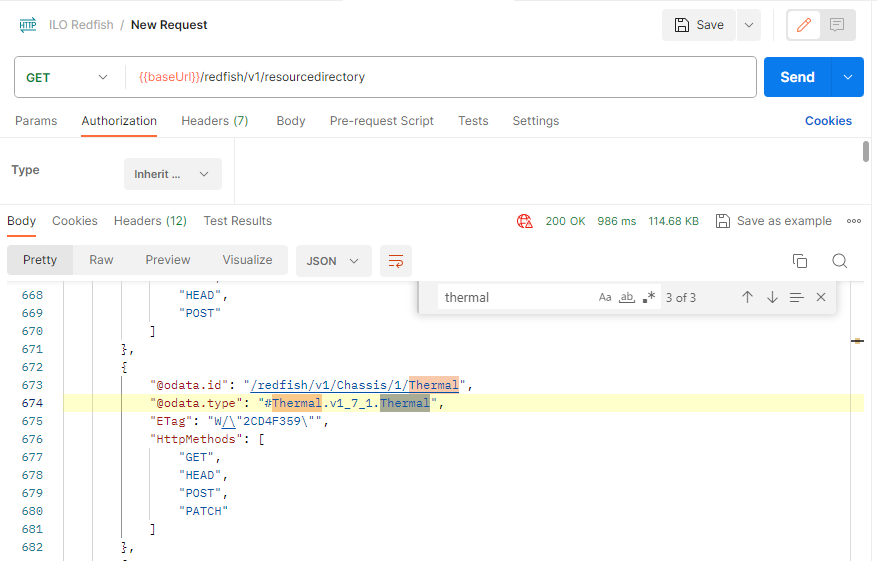Open the auth Type Inherit dropdown
Viewport: 877px width, 561px height.
[173, 174]
